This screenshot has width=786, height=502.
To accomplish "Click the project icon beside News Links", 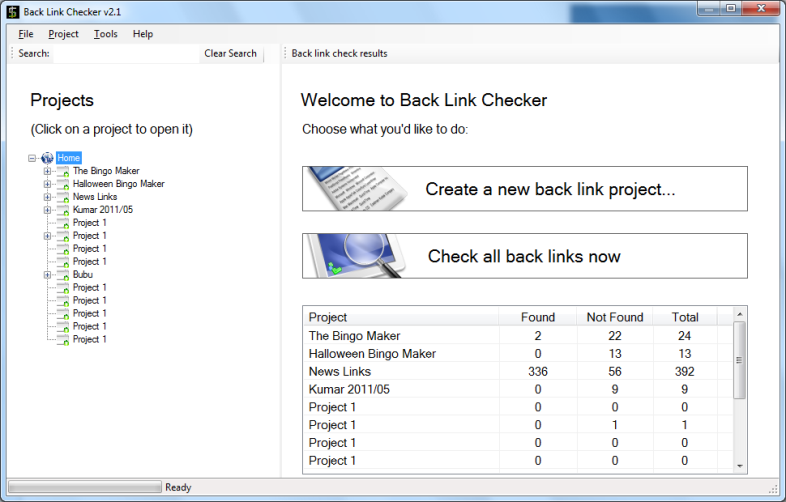I will click(x=63, y=198).
